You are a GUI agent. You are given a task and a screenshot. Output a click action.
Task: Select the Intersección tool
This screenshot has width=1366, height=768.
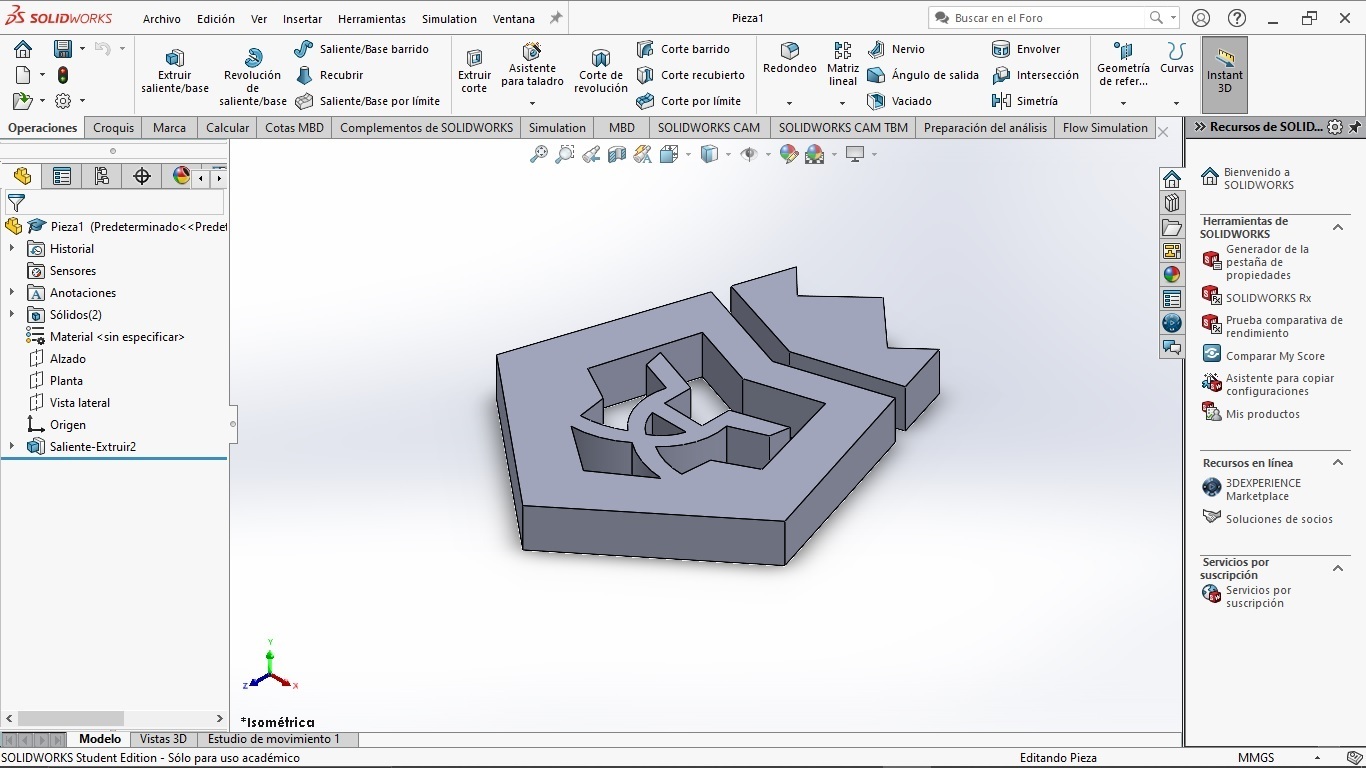pyautogui.click(x=1035, y=75)
